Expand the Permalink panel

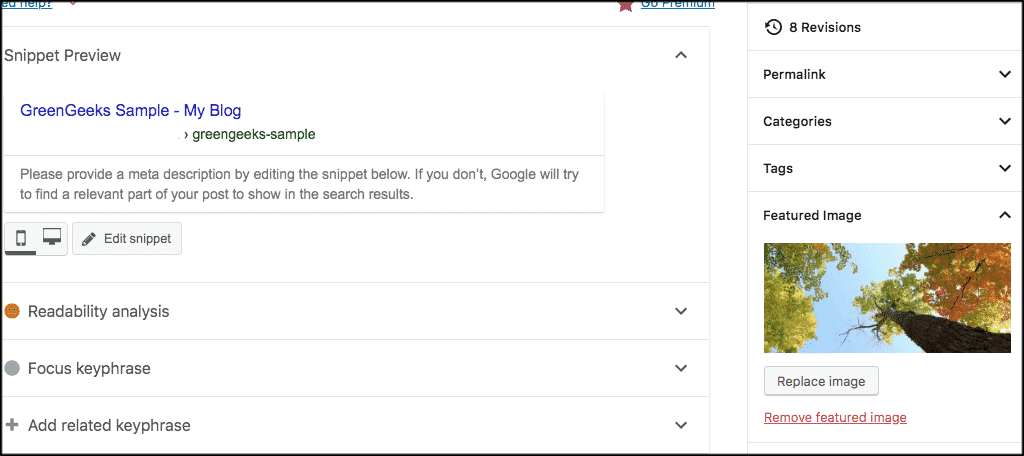(x=1005, y=74)
